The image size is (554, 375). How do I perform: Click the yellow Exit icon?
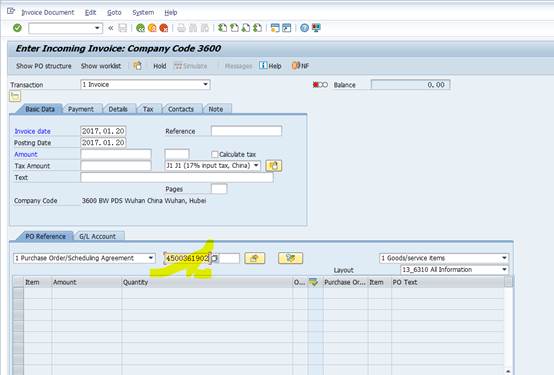(152, 28)
